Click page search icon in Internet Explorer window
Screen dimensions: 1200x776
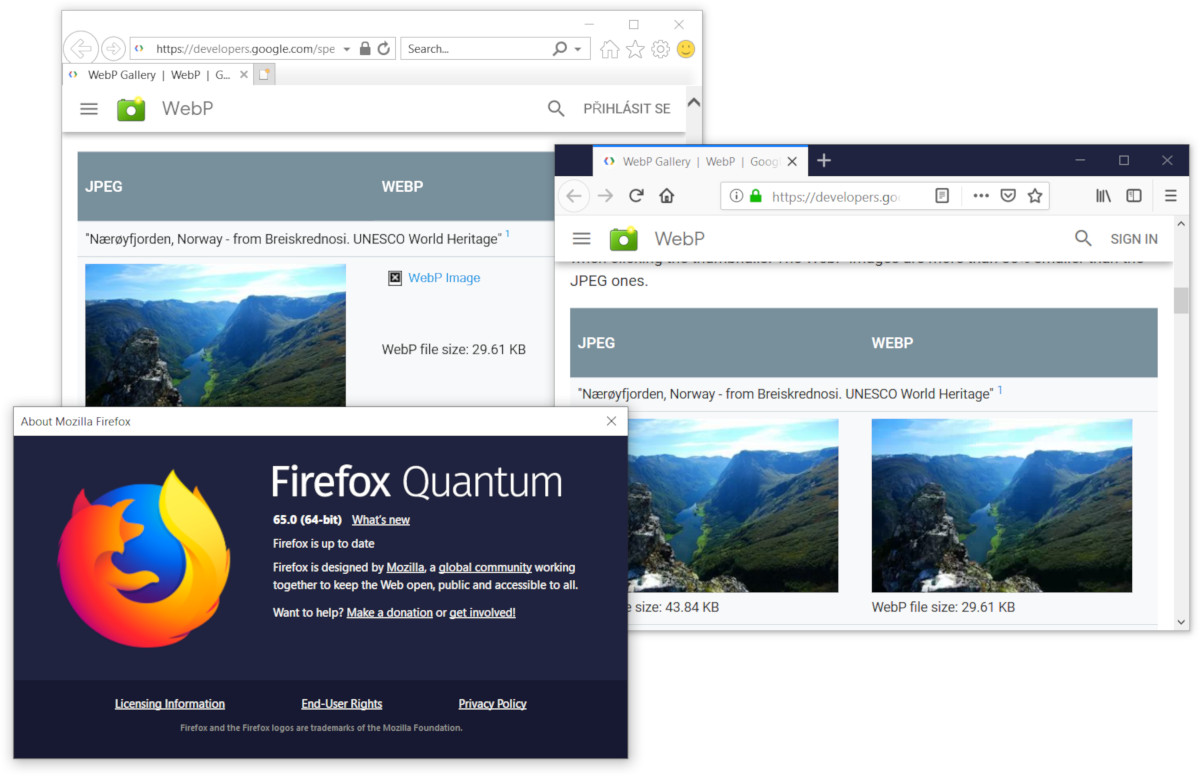point(556,109)
